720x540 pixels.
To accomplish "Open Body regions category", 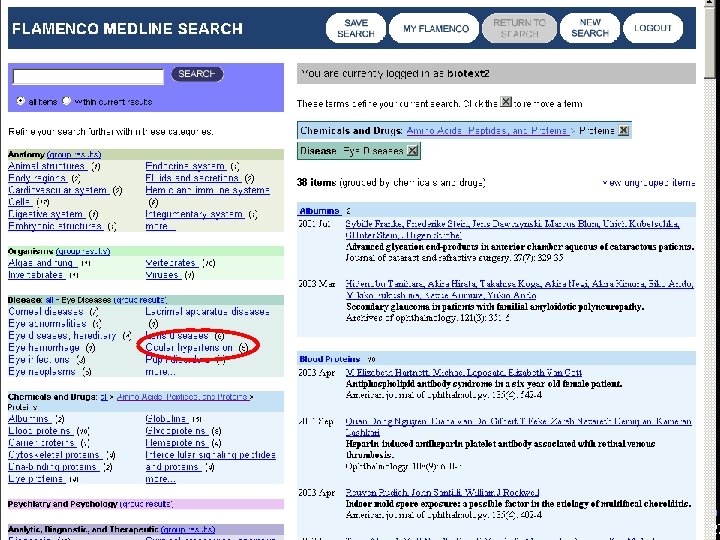I will 38,178.
